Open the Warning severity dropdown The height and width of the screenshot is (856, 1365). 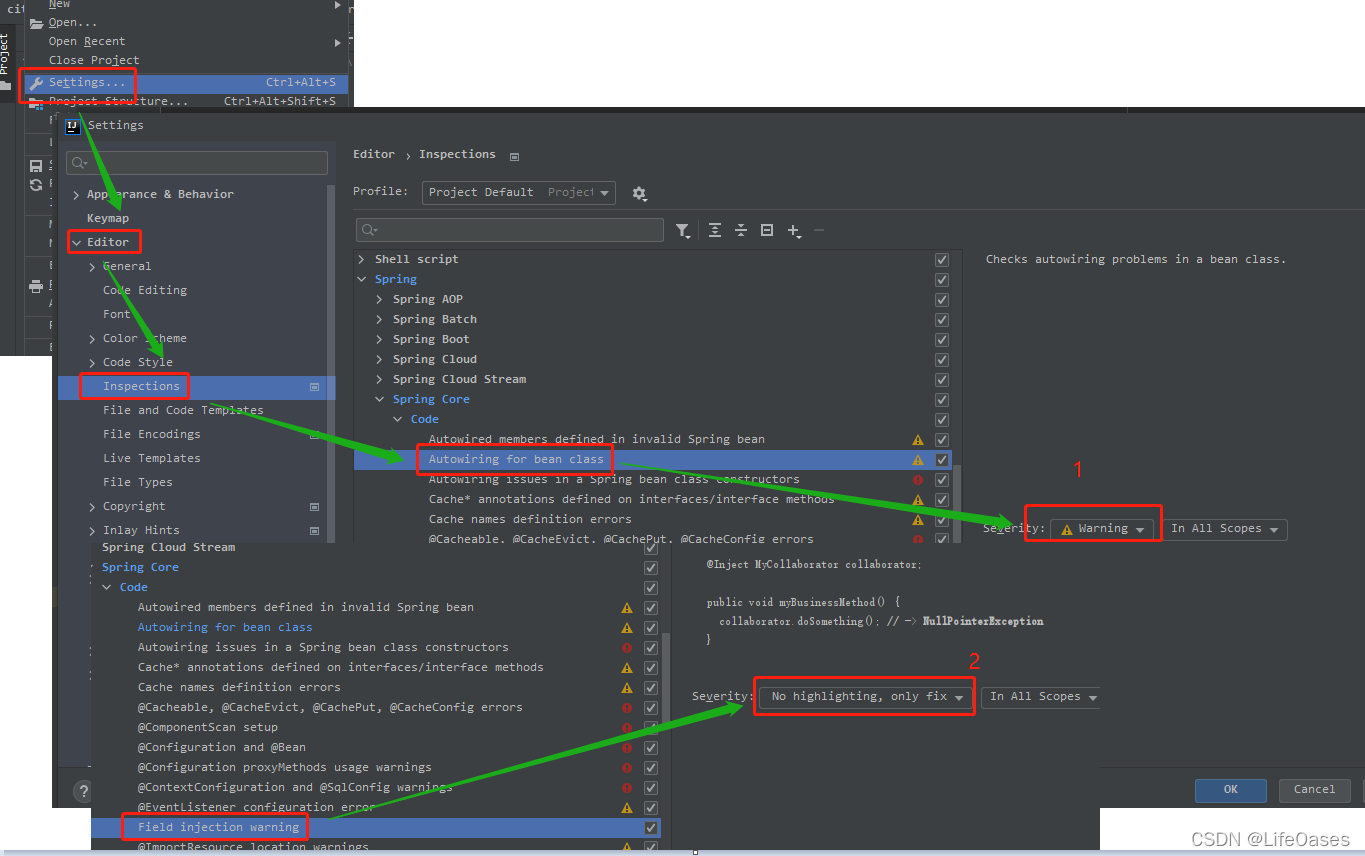point(1102,529)
